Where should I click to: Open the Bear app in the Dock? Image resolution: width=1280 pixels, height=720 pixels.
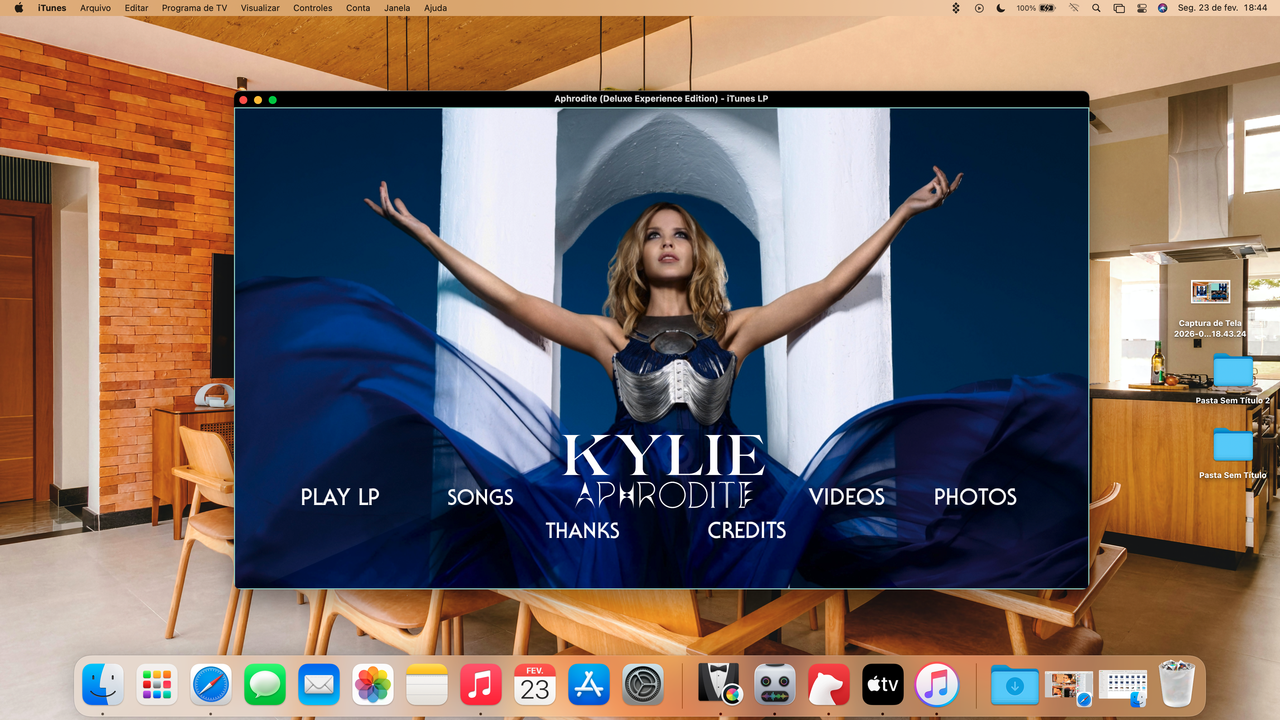[829, 685]
